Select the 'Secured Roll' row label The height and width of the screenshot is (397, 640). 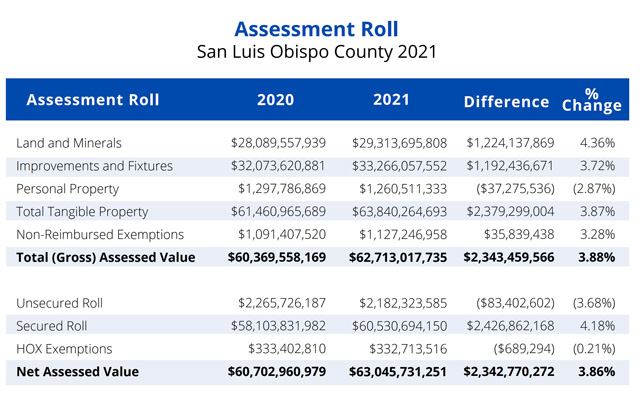coord(52,326)
